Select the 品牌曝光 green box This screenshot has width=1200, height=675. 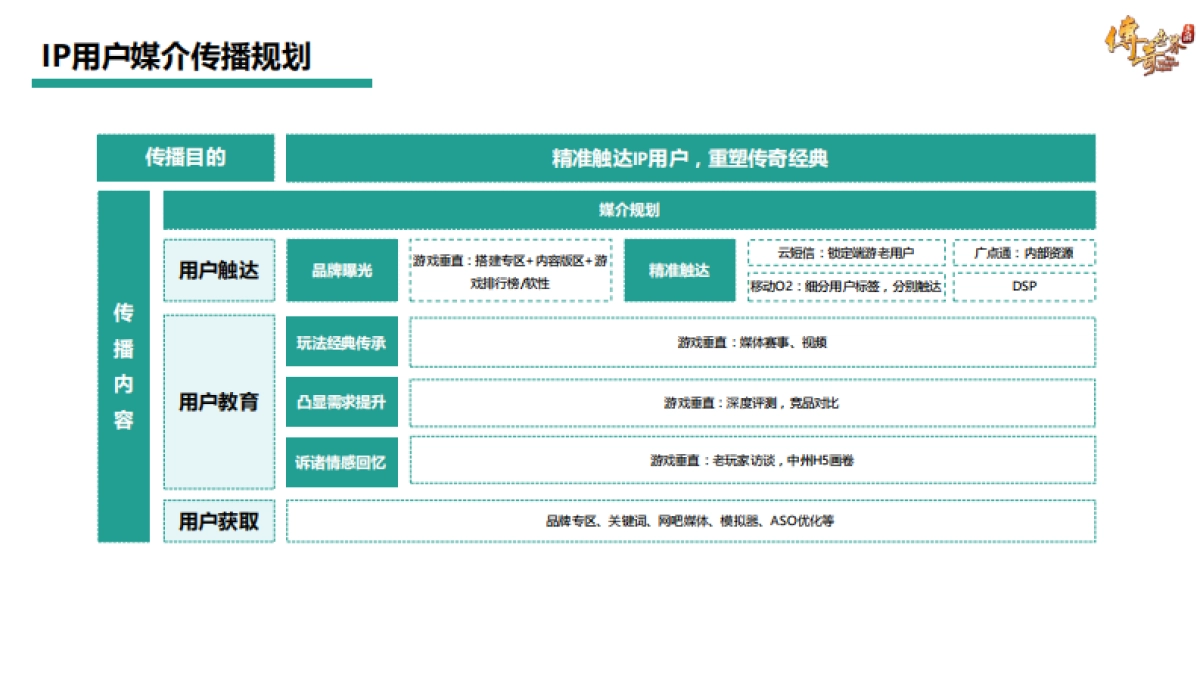click(344, 270)
